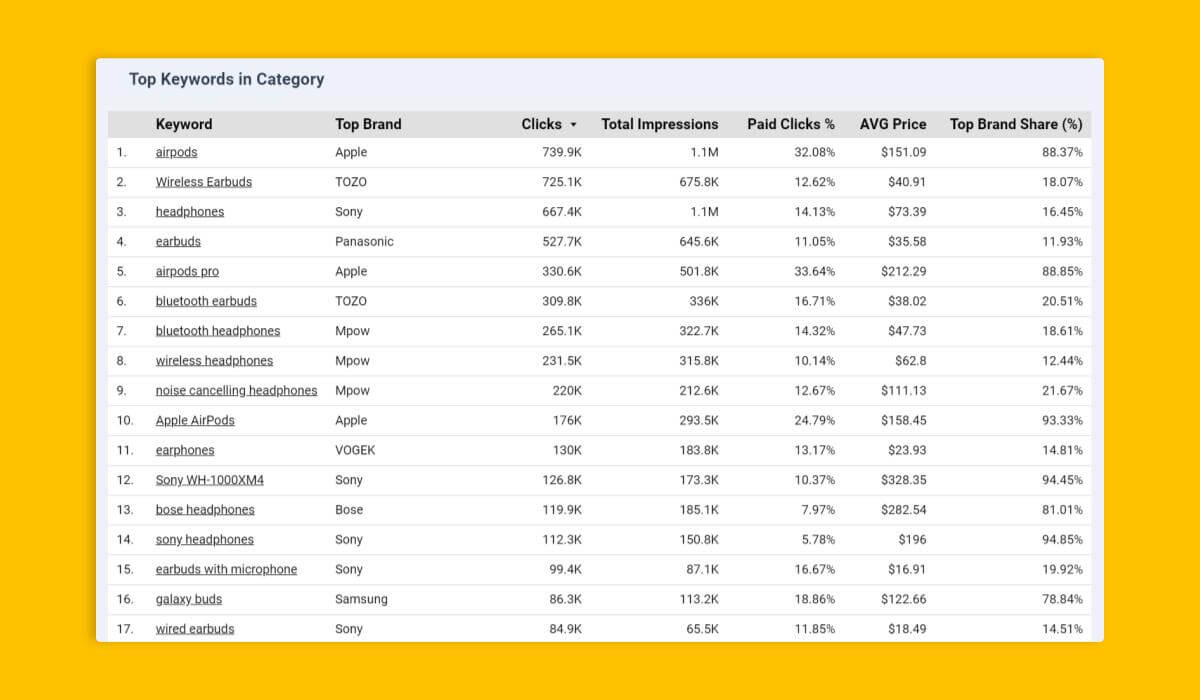Open the airpods keyword link
This screenshot has width=1200, height=700.
pos(176,152)
